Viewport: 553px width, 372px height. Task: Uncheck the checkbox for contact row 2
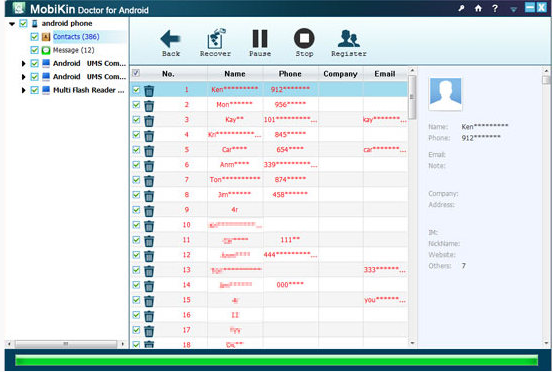[x=136, y=105]
